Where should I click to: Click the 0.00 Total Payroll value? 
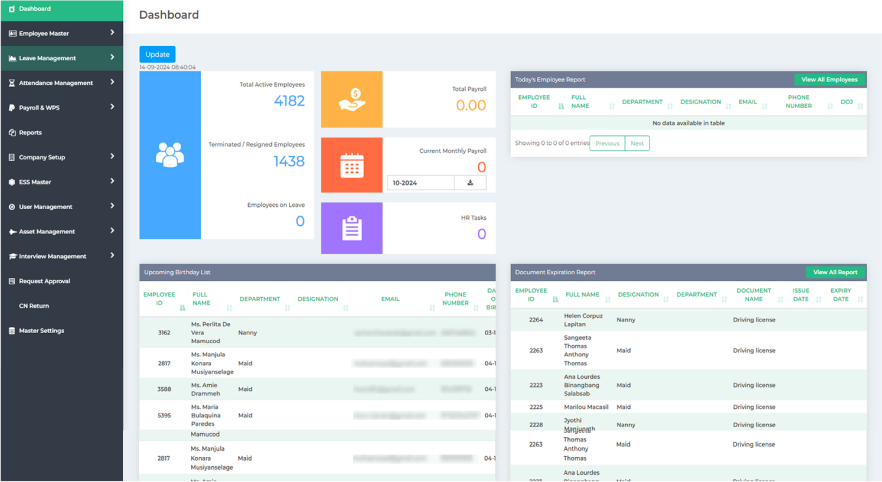pyautogui.click(x=471, y=105)
